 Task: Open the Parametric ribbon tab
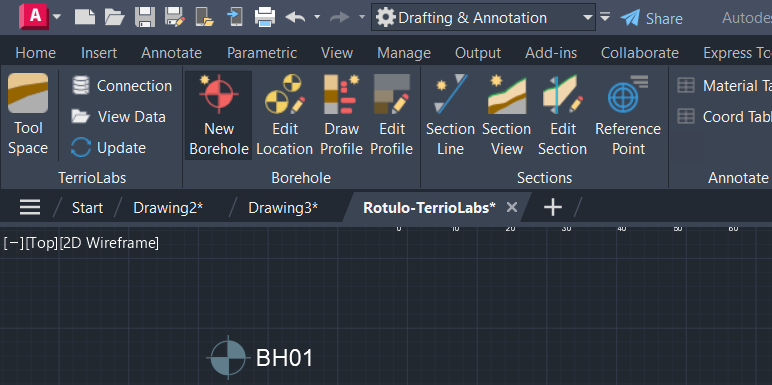pyautogui.click(x=262, y=53)
